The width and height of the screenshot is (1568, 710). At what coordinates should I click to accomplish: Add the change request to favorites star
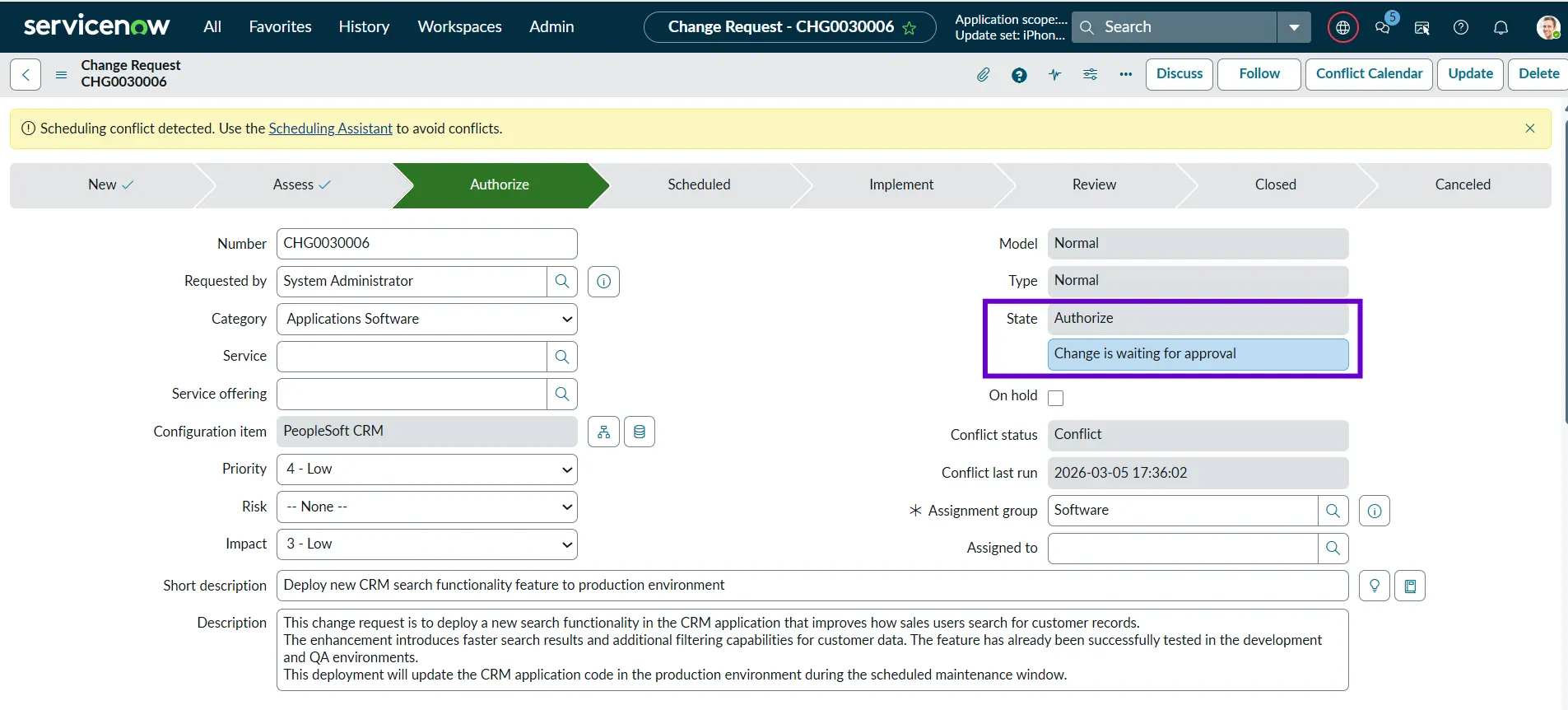click(x=910, y=28)
